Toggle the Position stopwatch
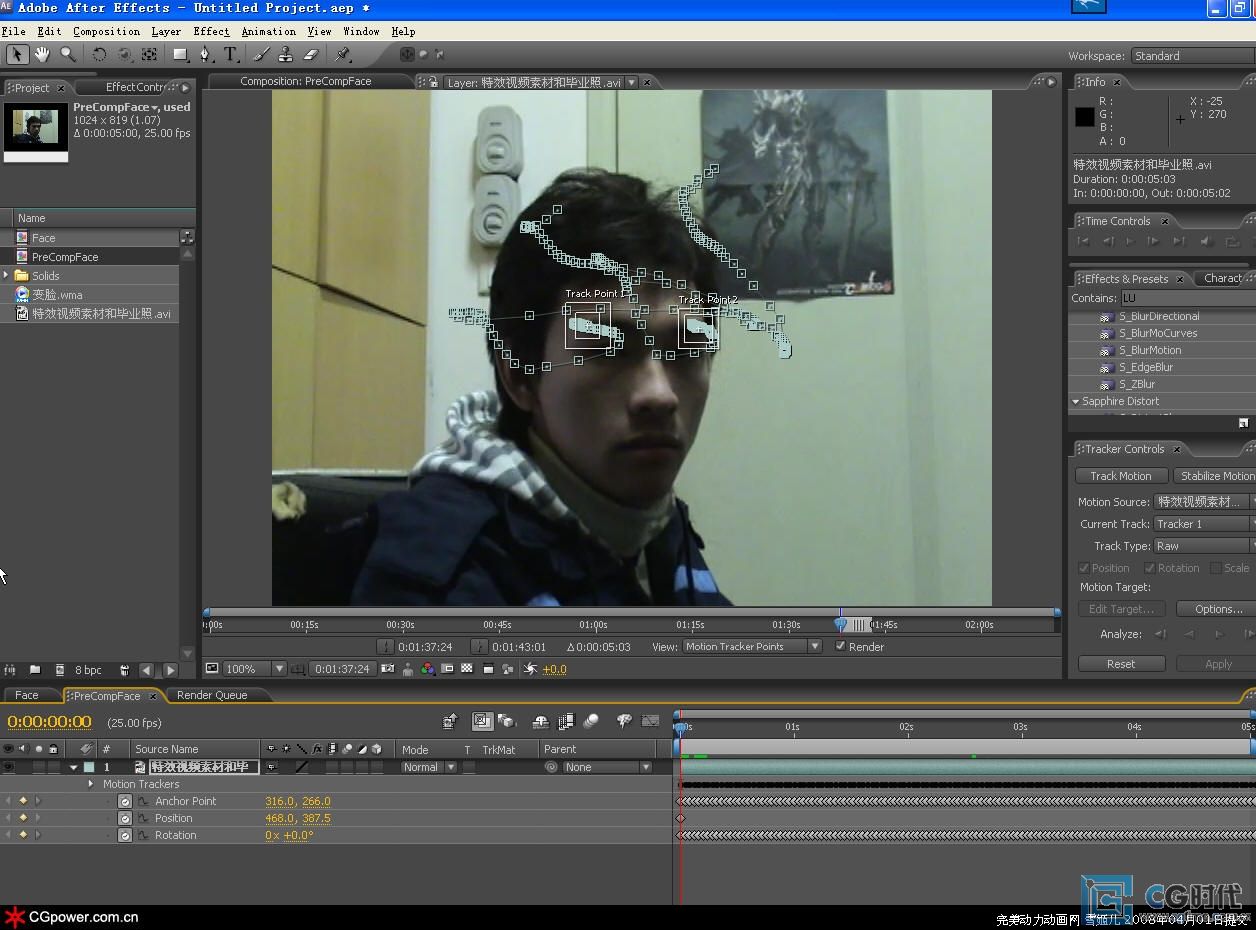 tap(125, 818)
